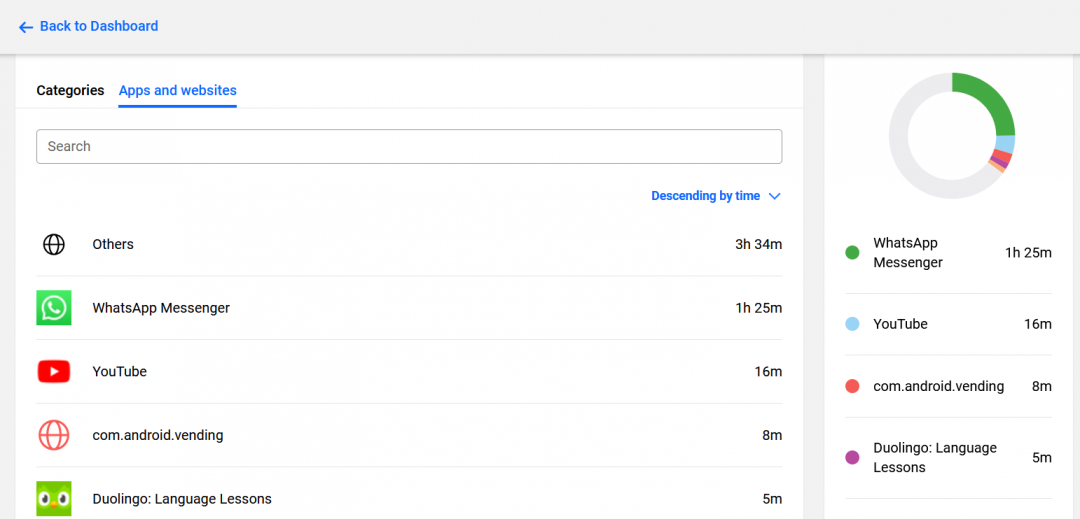Click the 1h 25m time in app list
1080x519 pixels.
pyautogui.click(x=758, y=308)
